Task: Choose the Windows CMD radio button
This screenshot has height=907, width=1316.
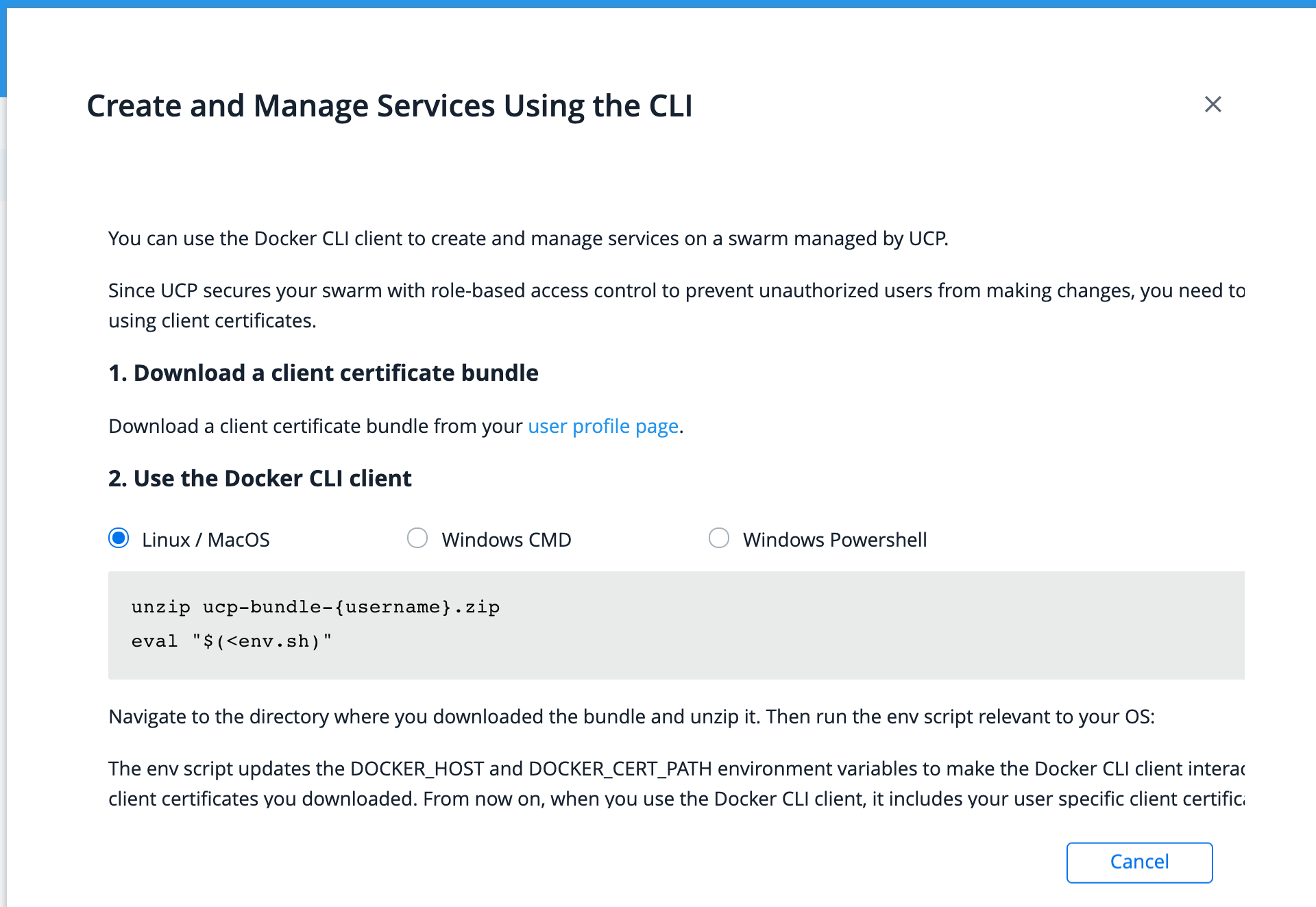Action: (x=417, y=538)
